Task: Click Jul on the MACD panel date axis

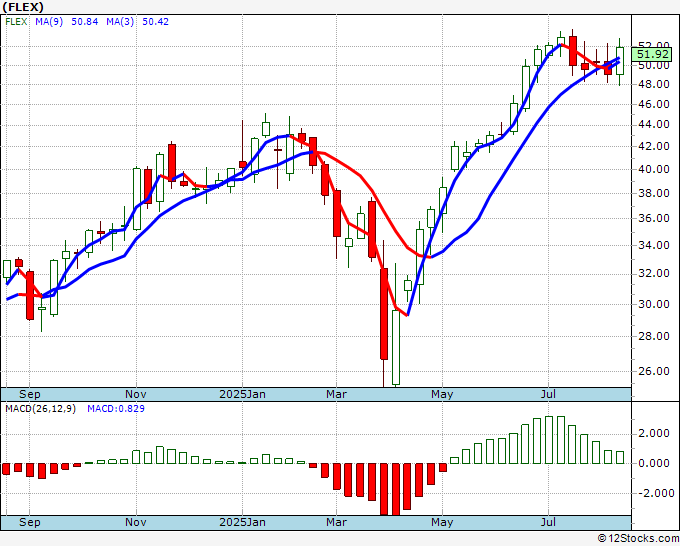Action: (549, 522)
